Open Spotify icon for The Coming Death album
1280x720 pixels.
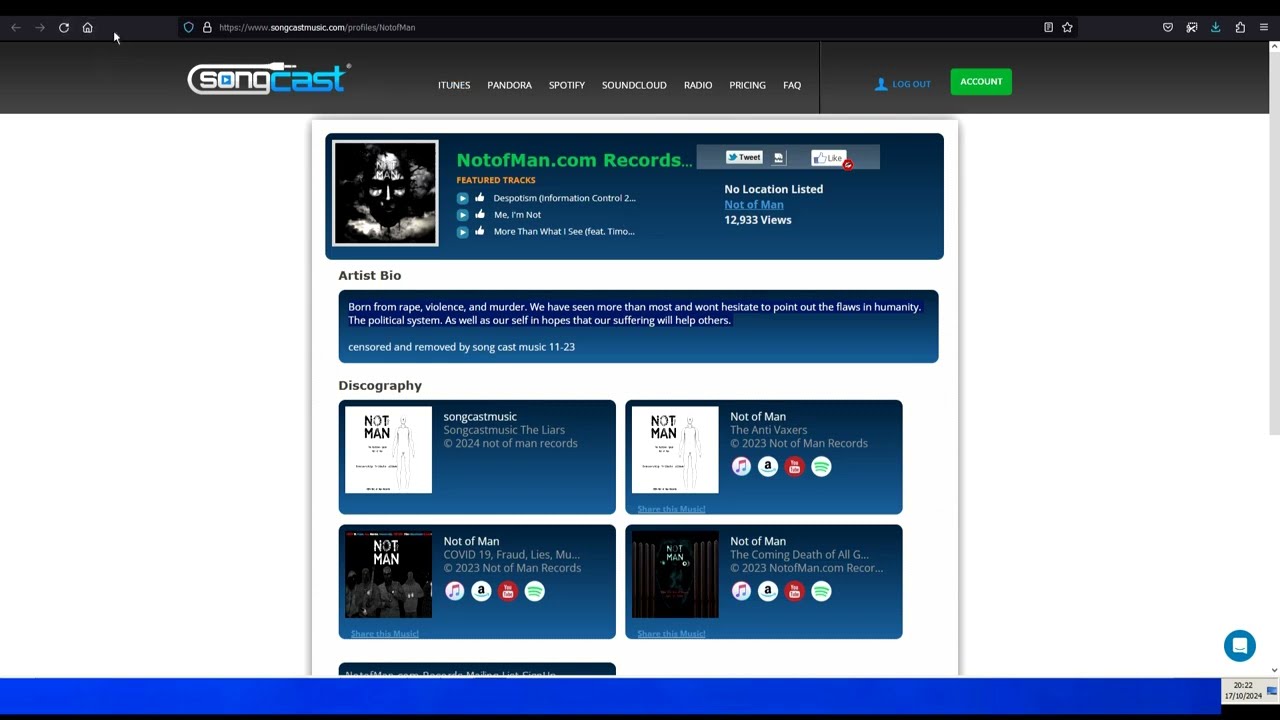(x=821, y=591)
